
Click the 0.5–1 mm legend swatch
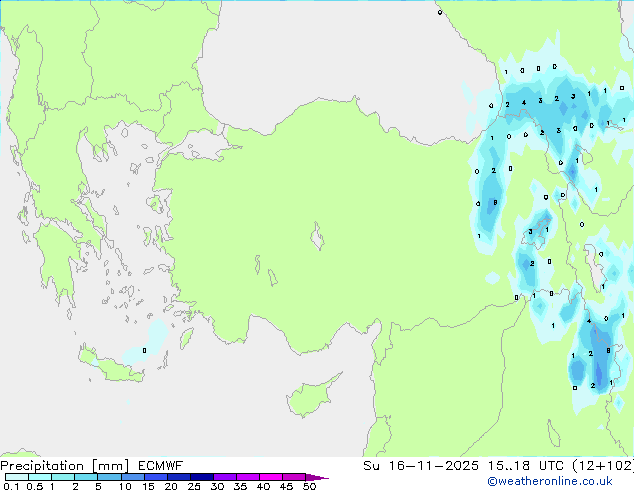[40, 477]
